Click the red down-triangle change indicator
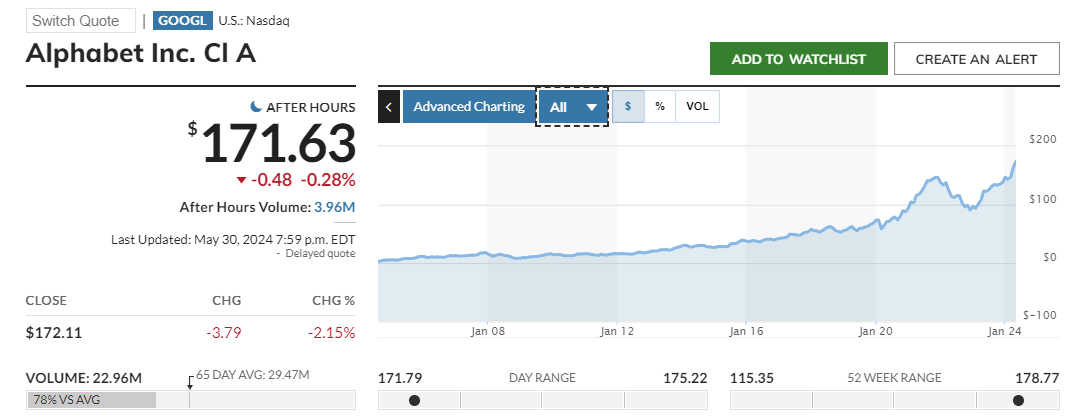Viewport: 1080px width, 417px height. (x=241, y=180)
